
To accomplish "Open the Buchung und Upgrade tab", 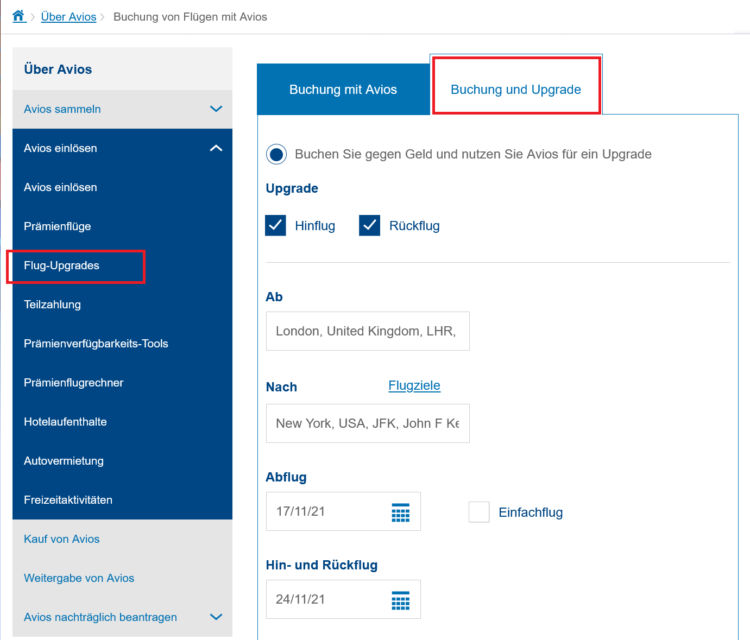I will click(x=516, y=89).
